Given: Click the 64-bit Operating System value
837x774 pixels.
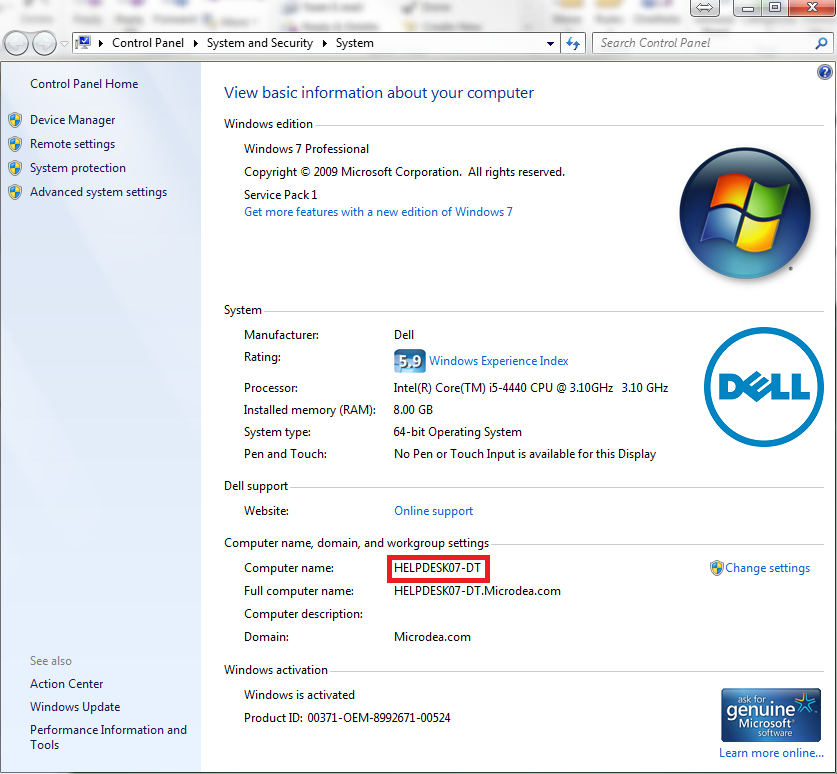Looking at the screenshot, I should [457, 432].
